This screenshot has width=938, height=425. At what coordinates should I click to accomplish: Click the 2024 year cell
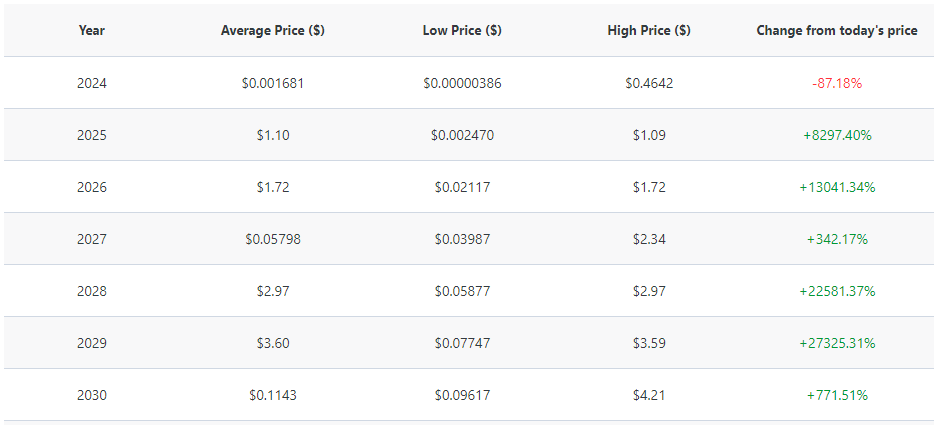(92, 83)
